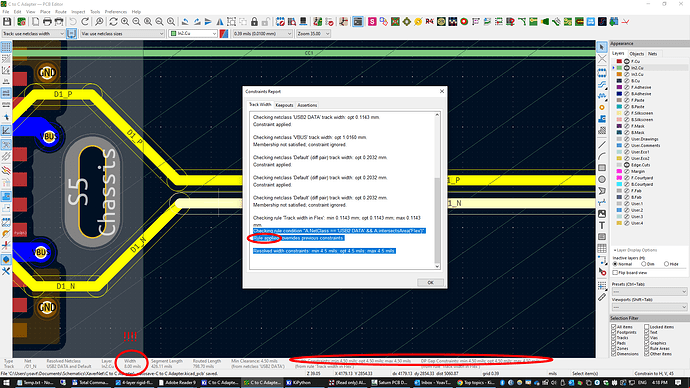Open the Inspect menu

78,12
